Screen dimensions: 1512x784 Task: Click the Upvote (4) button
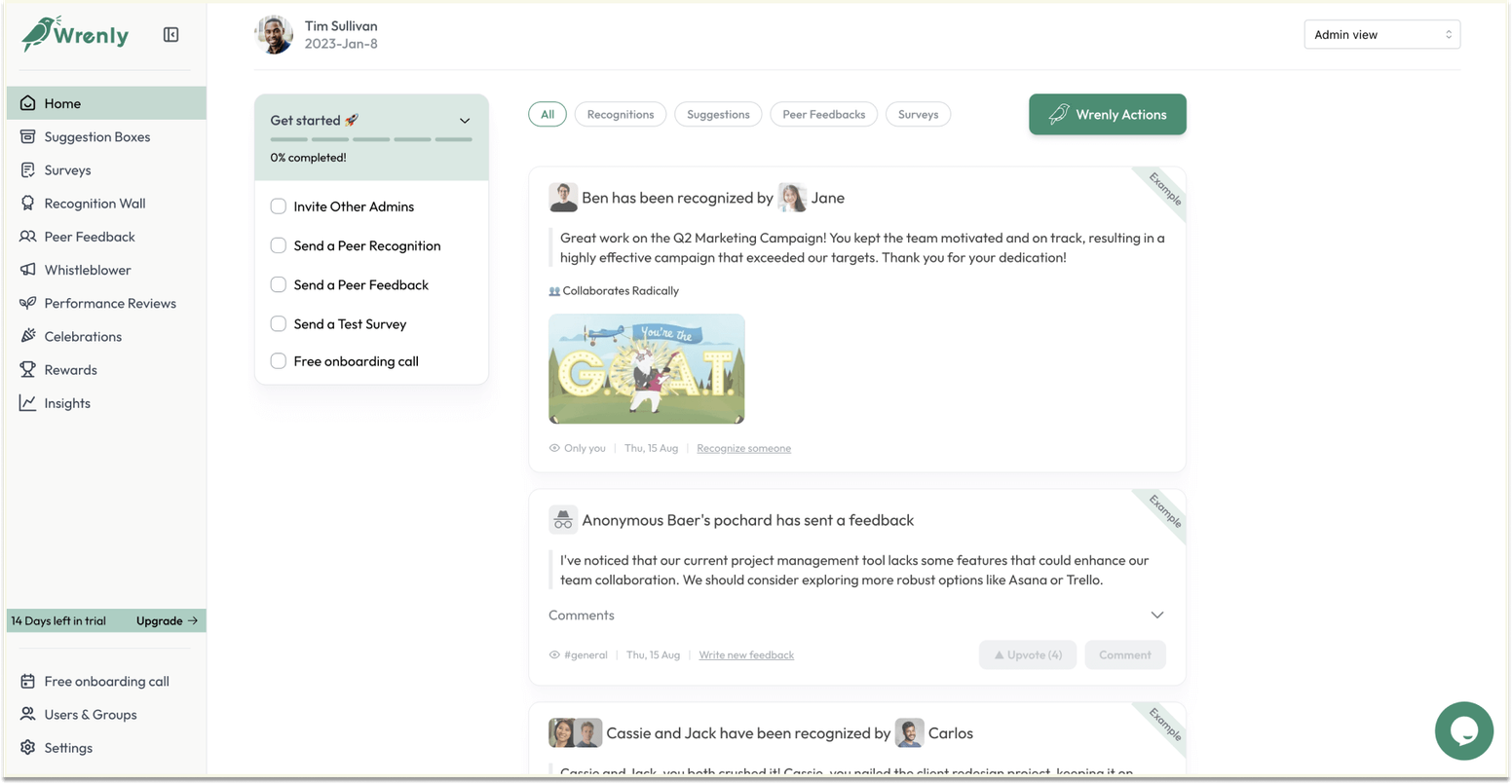point(1028,654)
